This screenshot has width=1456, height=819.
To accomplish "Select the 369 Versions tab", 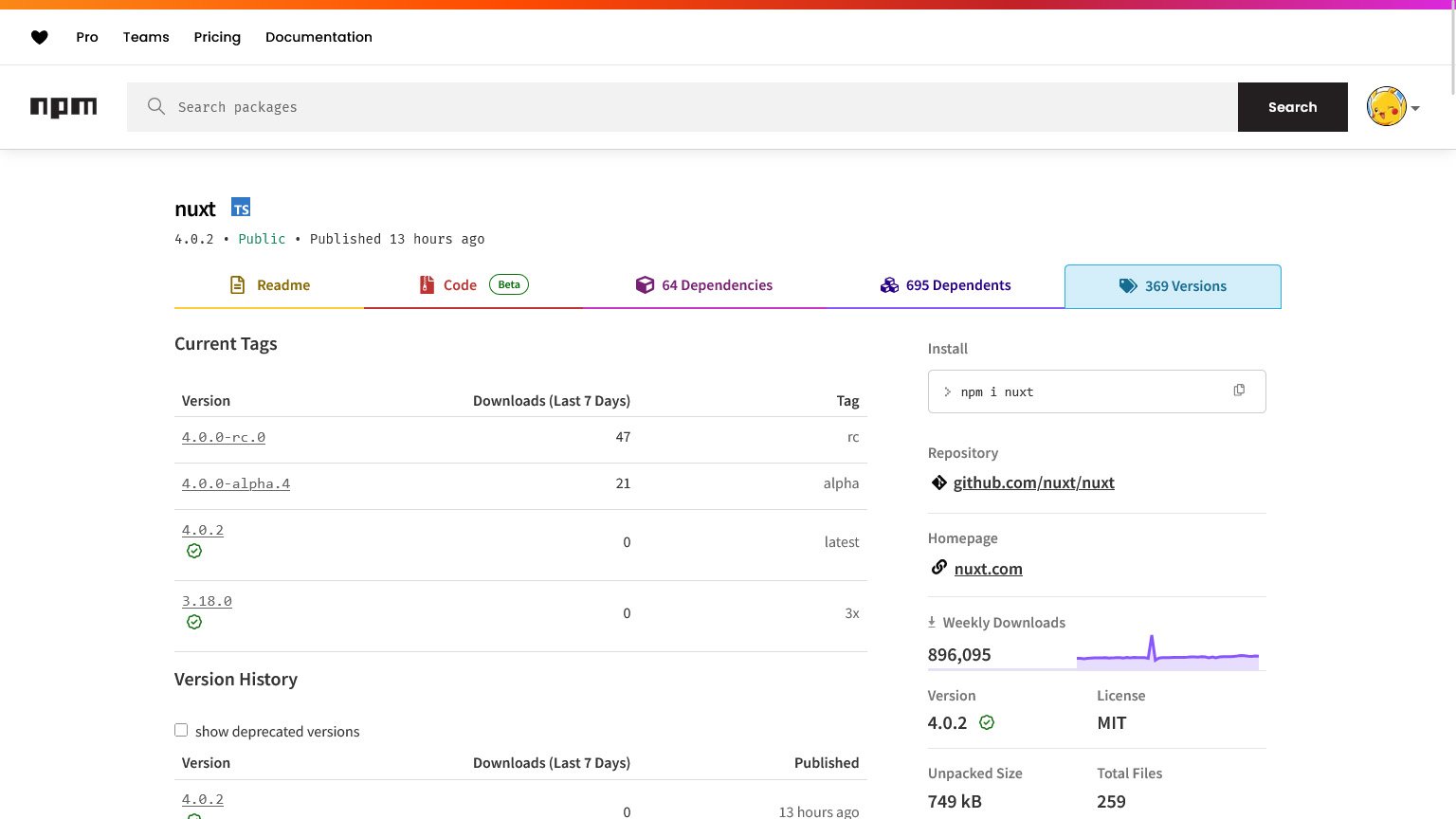I will (1173, 286).
